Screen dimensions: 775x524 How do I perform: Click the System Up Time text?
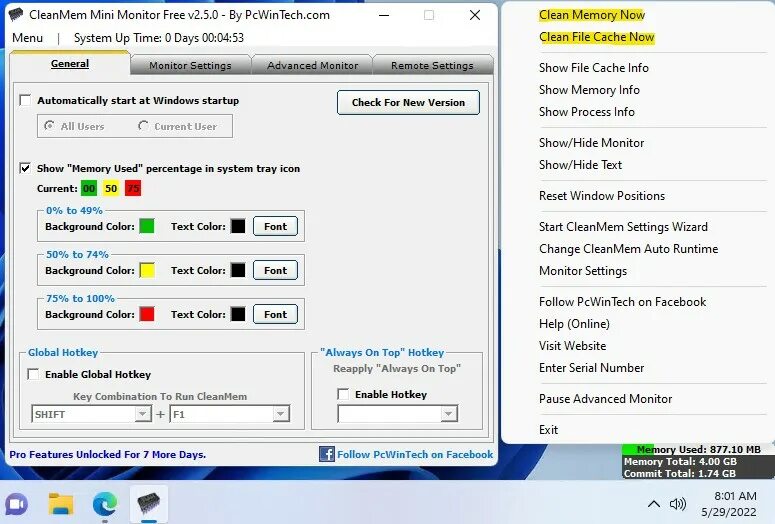[x=159, y=38]
